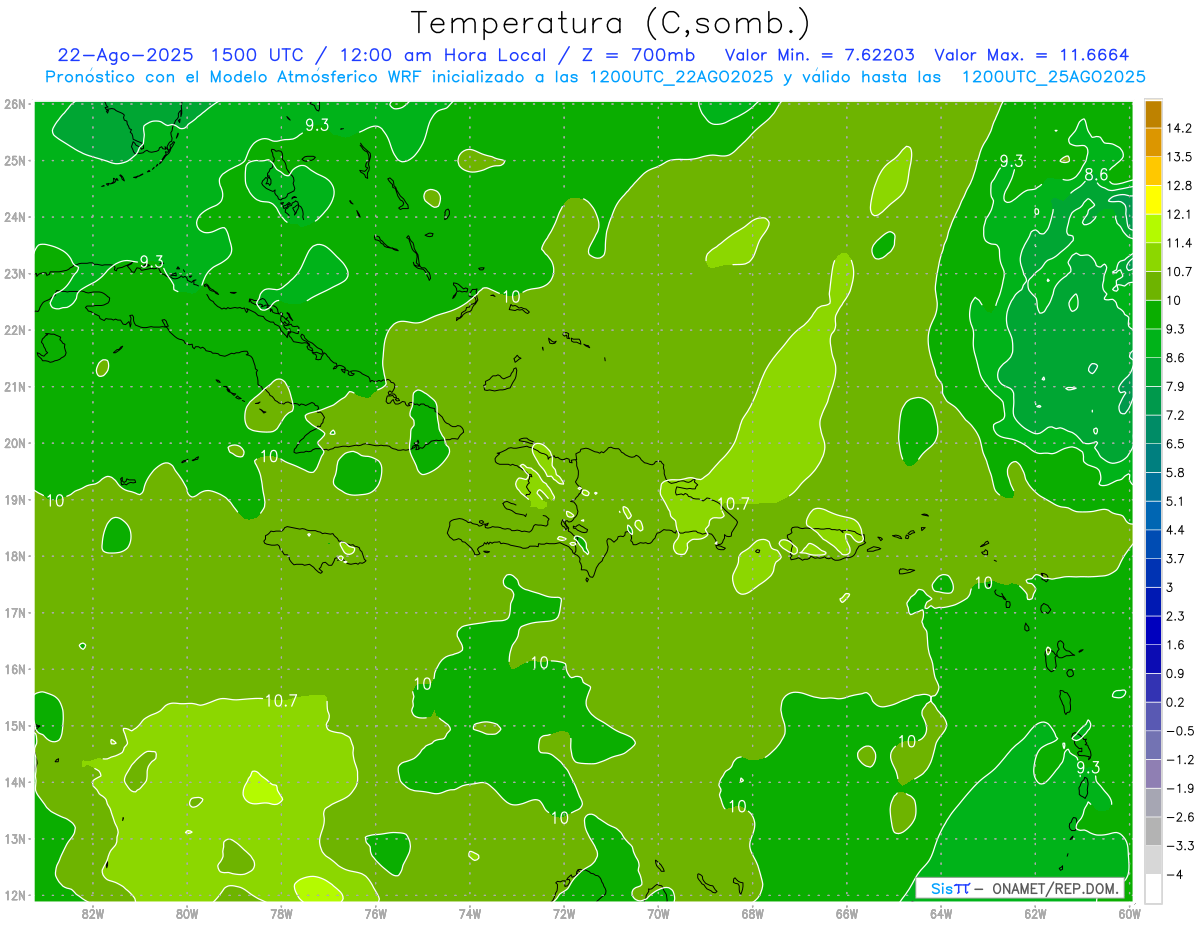The width and height of the screenshot is (1200, 927).
Task: Click the latitude axis label "24N"
Action: point(15,217)
